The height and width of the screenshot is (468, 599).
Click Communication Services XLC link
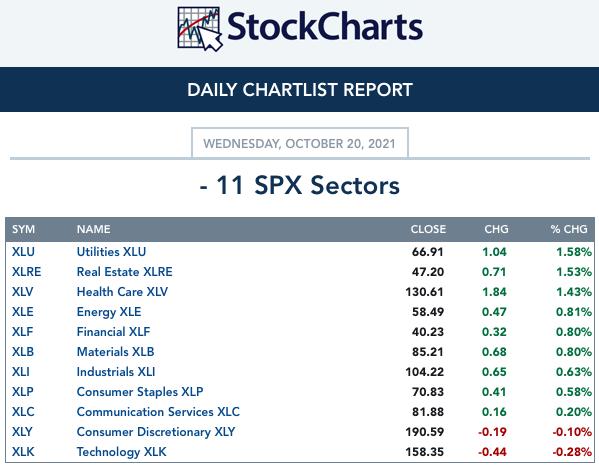click(x=158, y=411)
